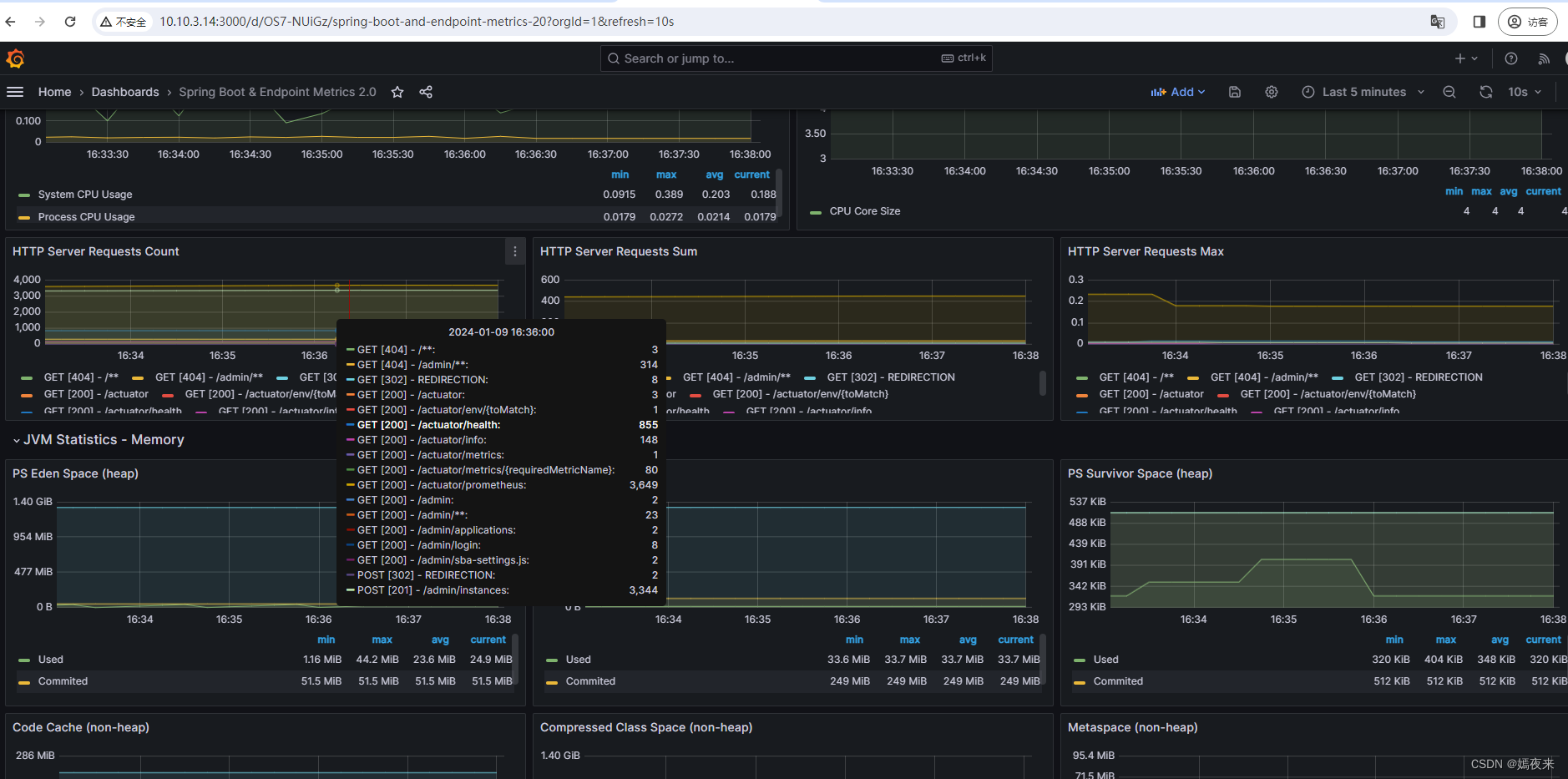
Task: Share the dashboard via share icon
Action: [426, 92]
